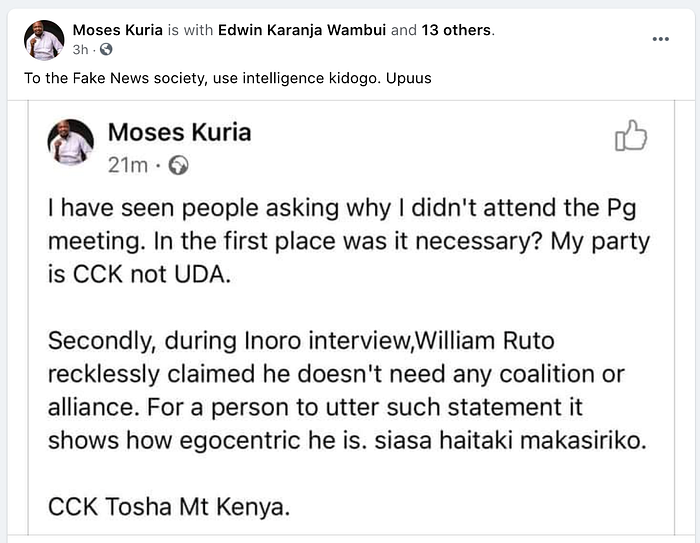
Task: Click the text 'is CCK not UDA.'
Action: [x=140, y=275]
